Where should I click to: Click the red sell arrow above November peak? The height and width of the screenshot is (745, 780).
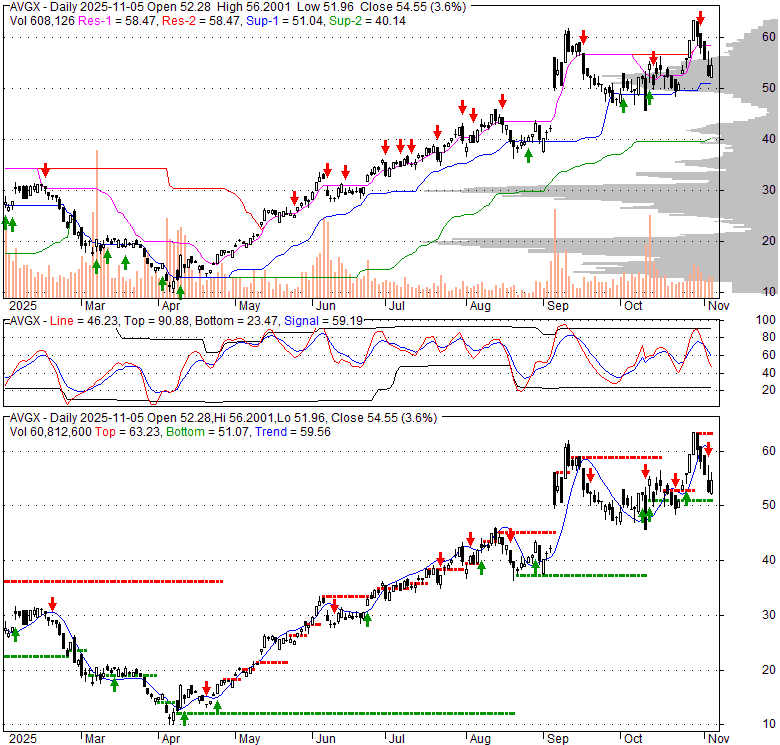click(700, 19)
